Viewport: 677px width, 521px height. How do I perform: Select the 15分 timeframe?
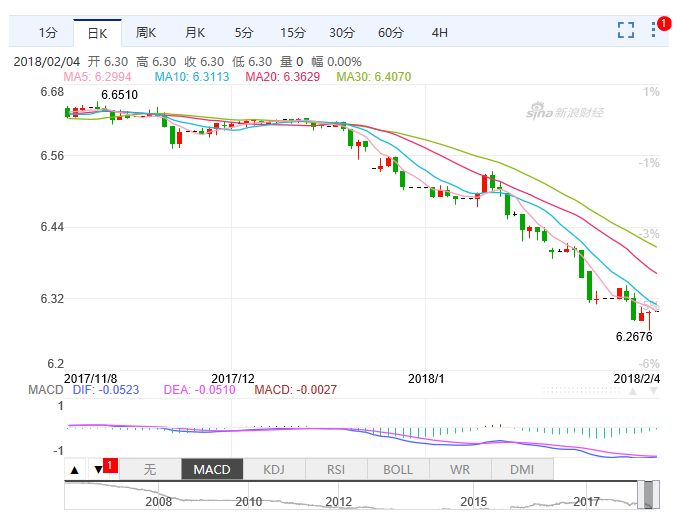click(x=293, y=32)
